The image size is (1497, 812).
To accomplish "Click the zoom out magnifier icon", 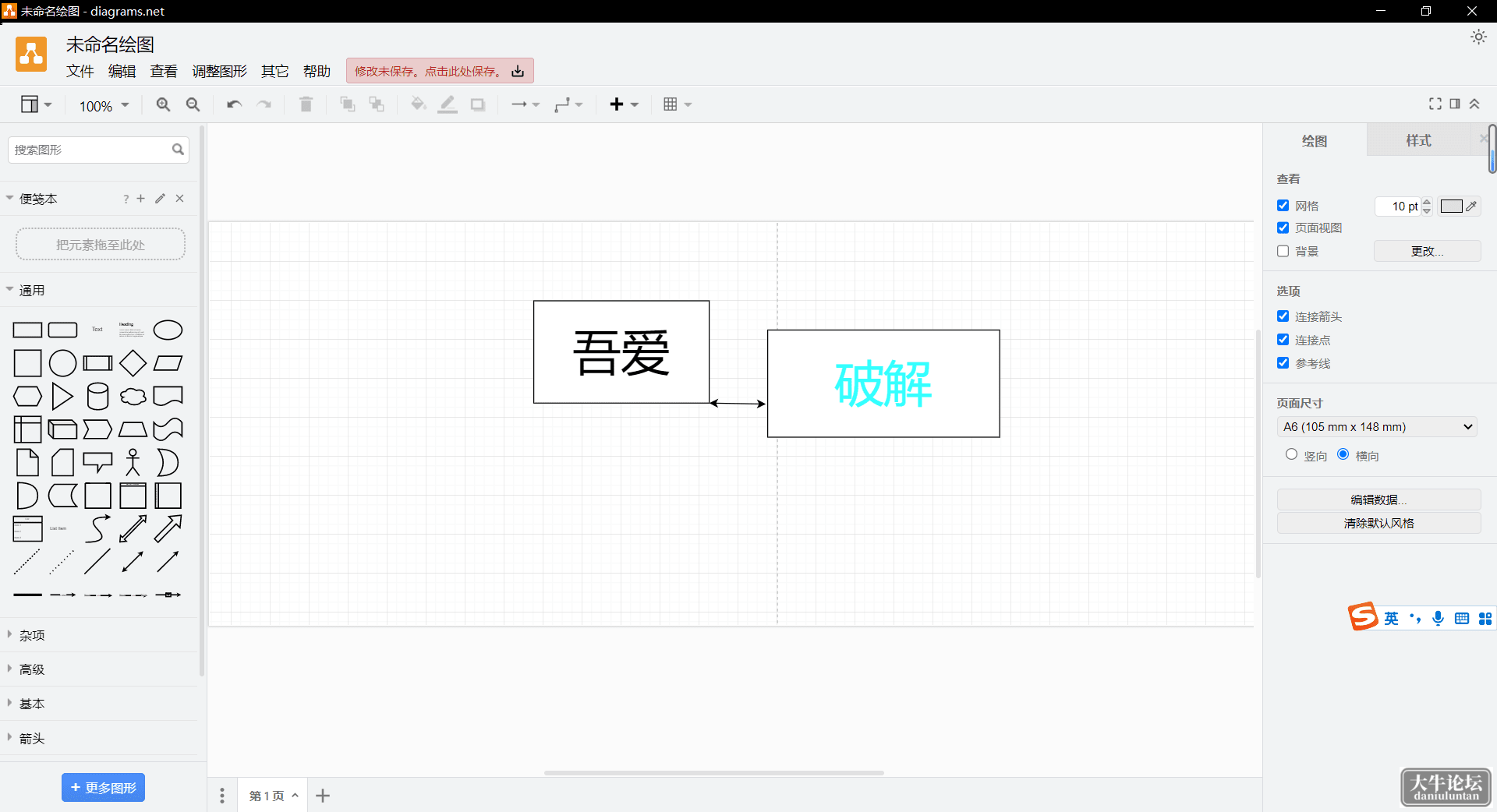I will pyautogui.click(x=193, y=104).
